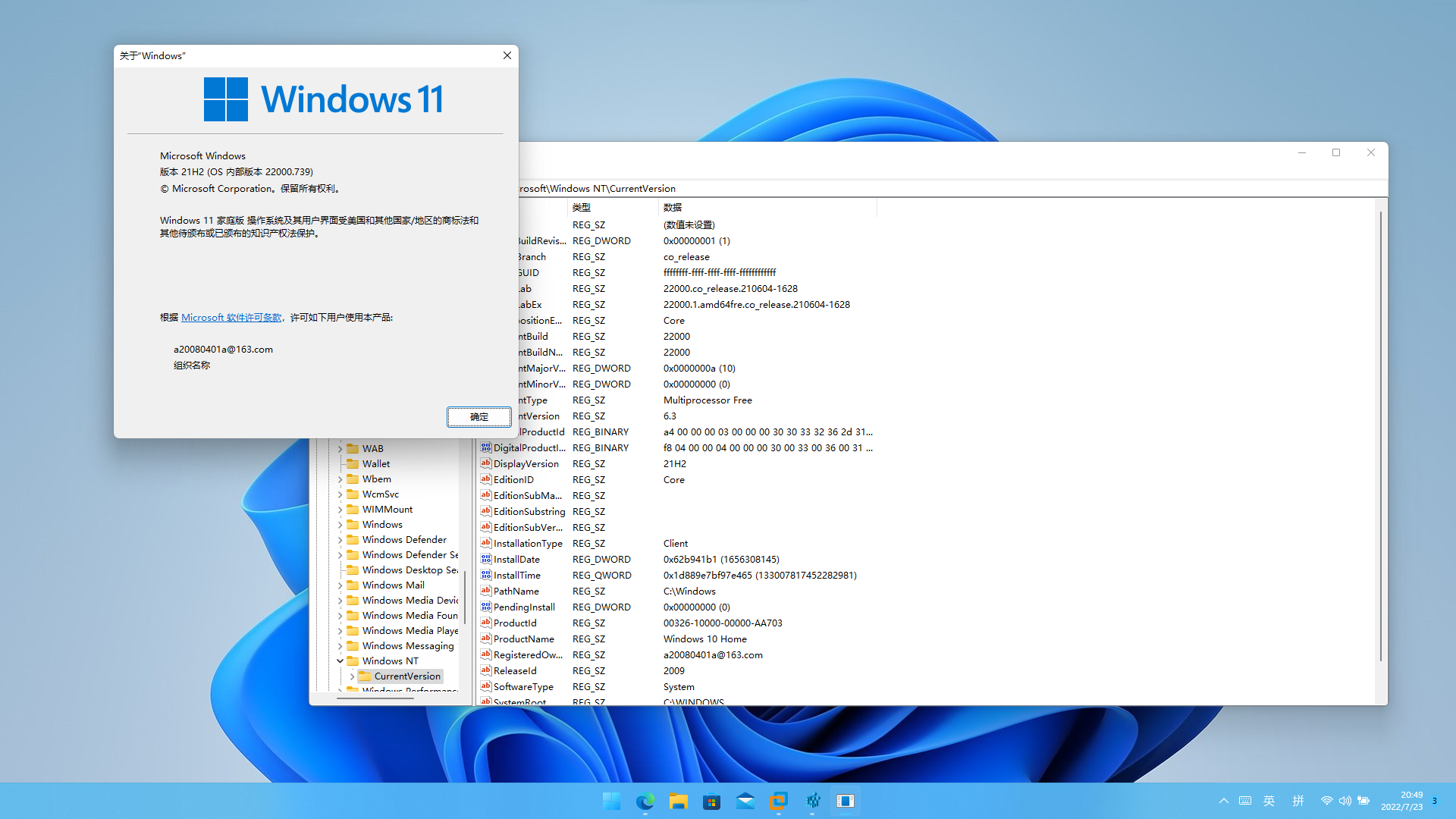Click the '00326-10000-00000-AA703' data value
The width and height of the screenshot is (1456, 819).
(723, 623)
